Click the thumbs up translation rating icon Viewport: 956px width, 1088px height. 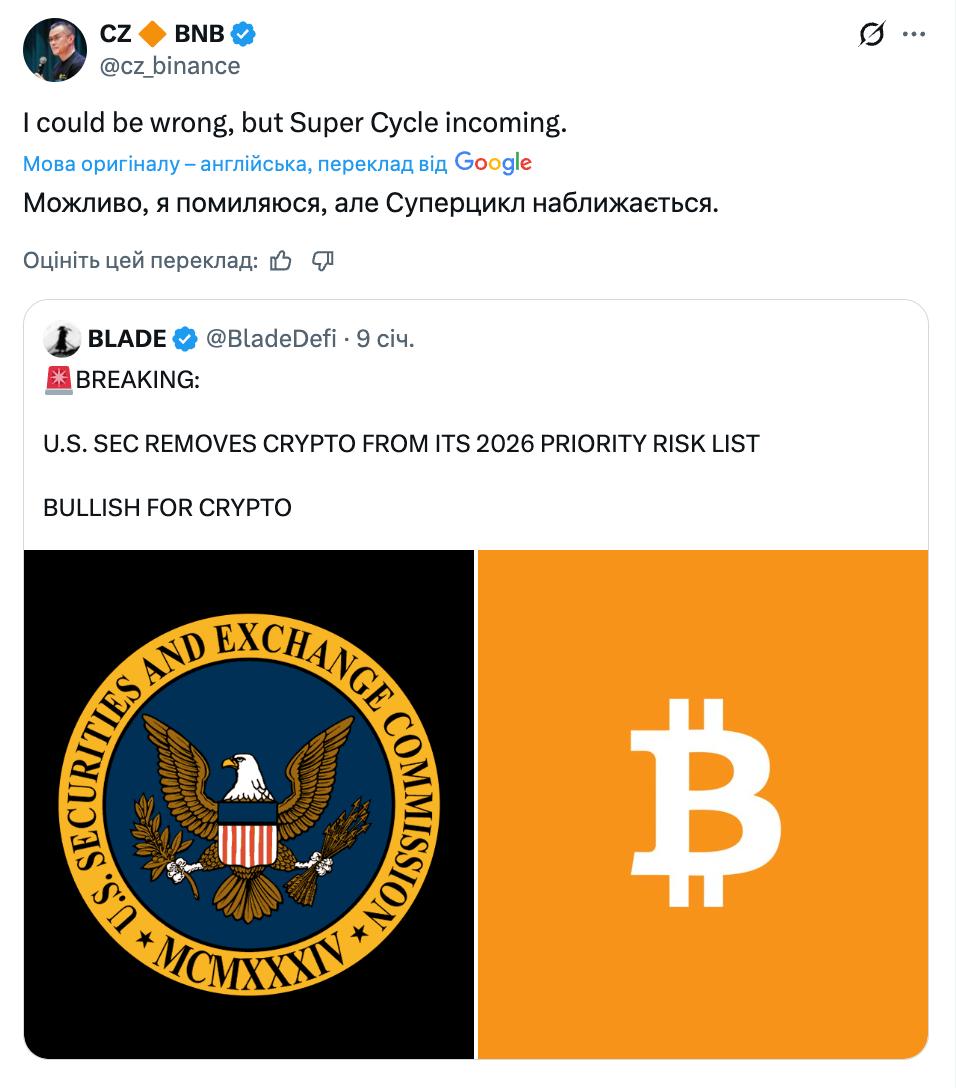(x=281, y=261)
